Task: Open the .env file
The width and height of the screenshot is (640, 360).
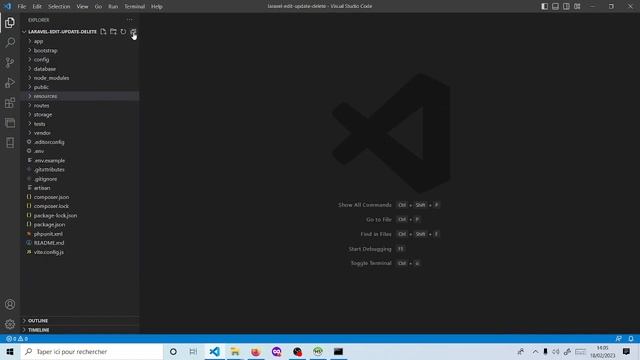Action: tap(80, 151)
